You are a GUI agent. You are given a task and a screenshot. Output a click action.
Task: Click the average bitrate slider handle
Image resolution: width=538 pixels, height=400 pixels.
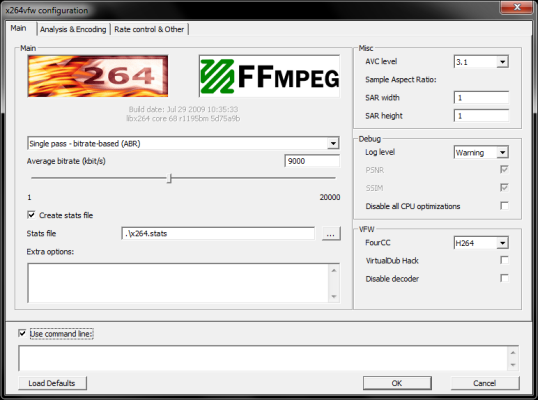169,178
